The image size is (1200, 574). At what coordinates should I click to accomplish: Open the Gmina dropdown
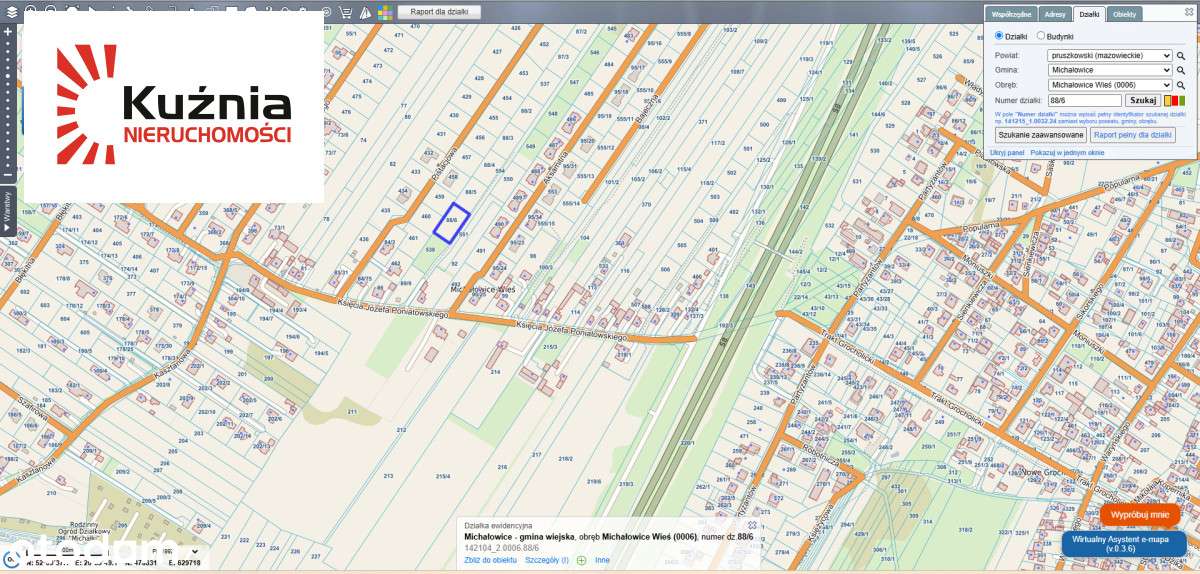(1110, 71)
